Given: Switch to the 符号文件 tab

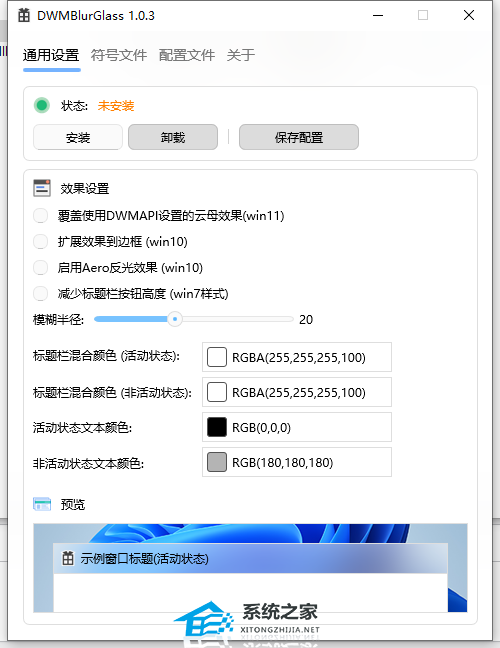Looking at the screenshot, I should point(119,55).
